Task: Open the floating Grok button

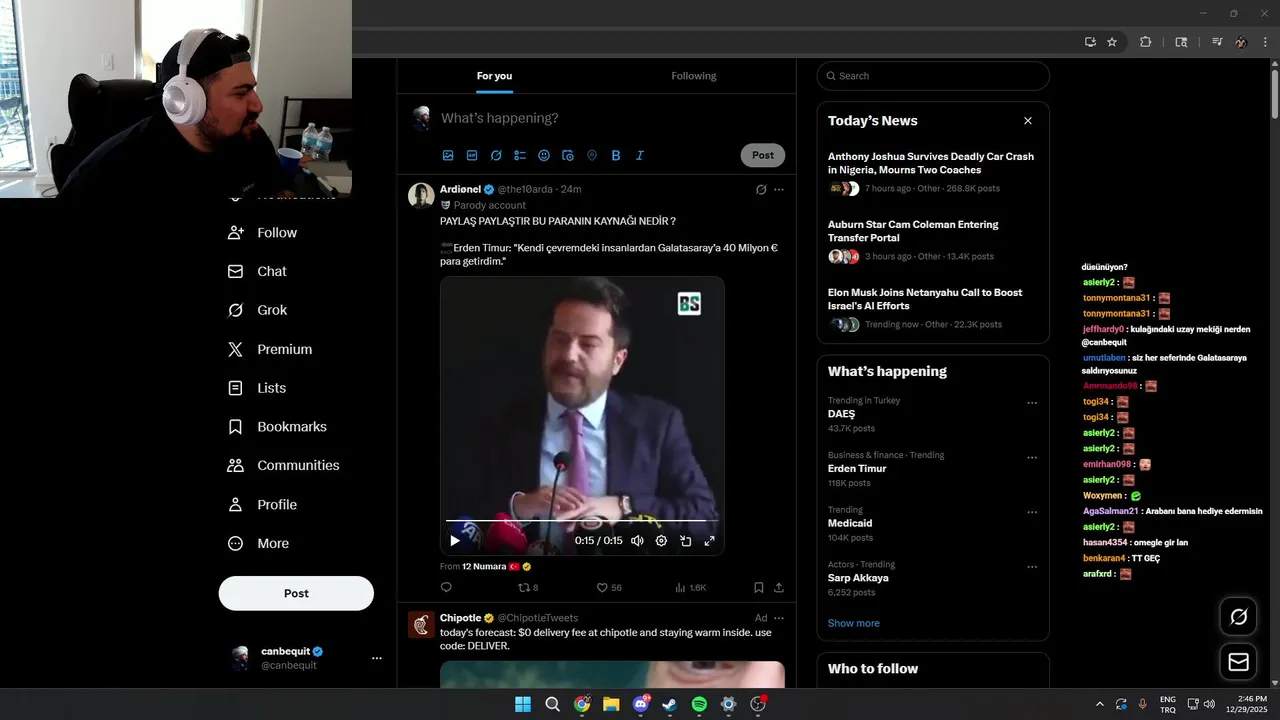Action: point(1238,617)
